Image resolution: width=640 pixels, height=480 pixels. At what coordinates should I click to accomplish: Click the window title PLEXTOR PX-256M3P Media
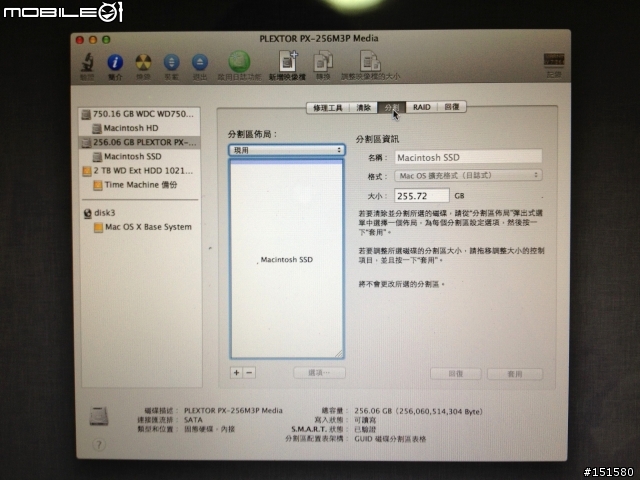tap(319, 38)
